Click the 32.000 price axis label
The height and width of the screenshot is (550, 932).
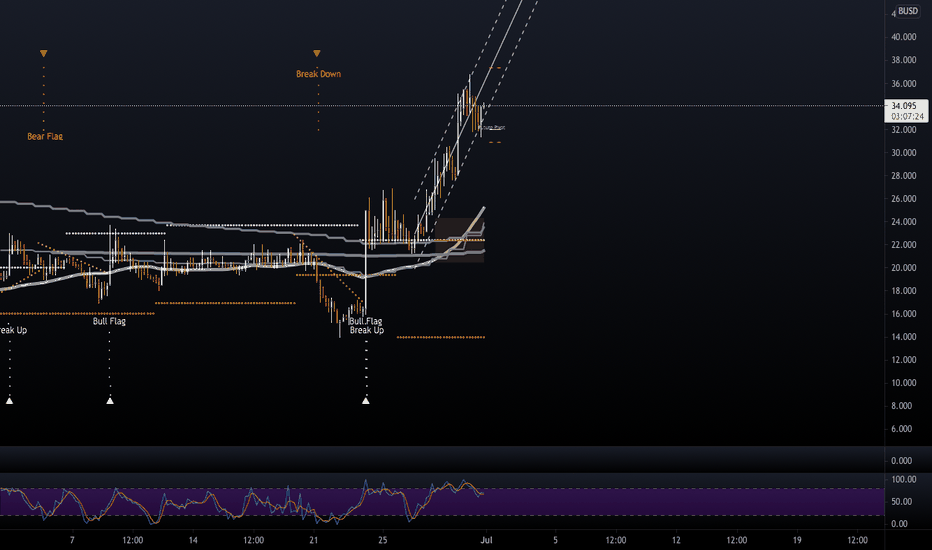(x=903, y=130)
